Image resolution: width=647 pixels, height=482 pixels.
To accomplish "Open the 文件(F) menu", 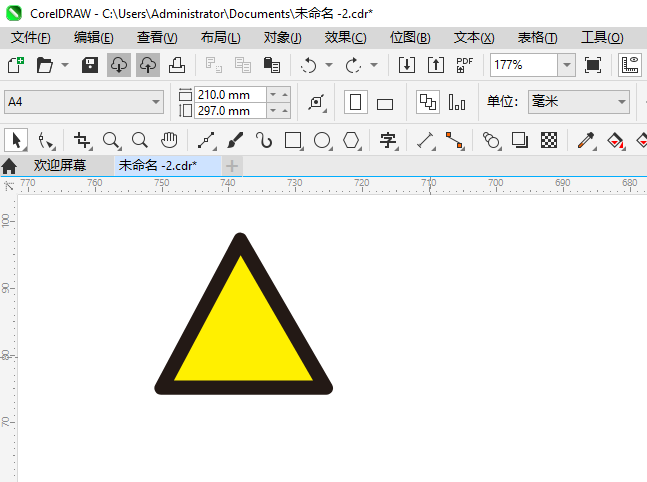I will [x=31, y=38].
